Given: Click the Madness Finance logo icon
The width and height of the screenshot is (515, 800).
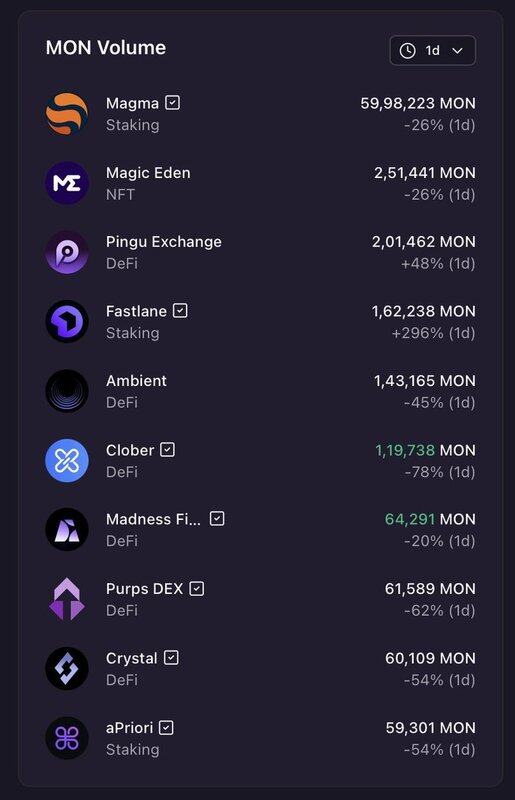Looking at the screenshot, I should tap(67, 530).
